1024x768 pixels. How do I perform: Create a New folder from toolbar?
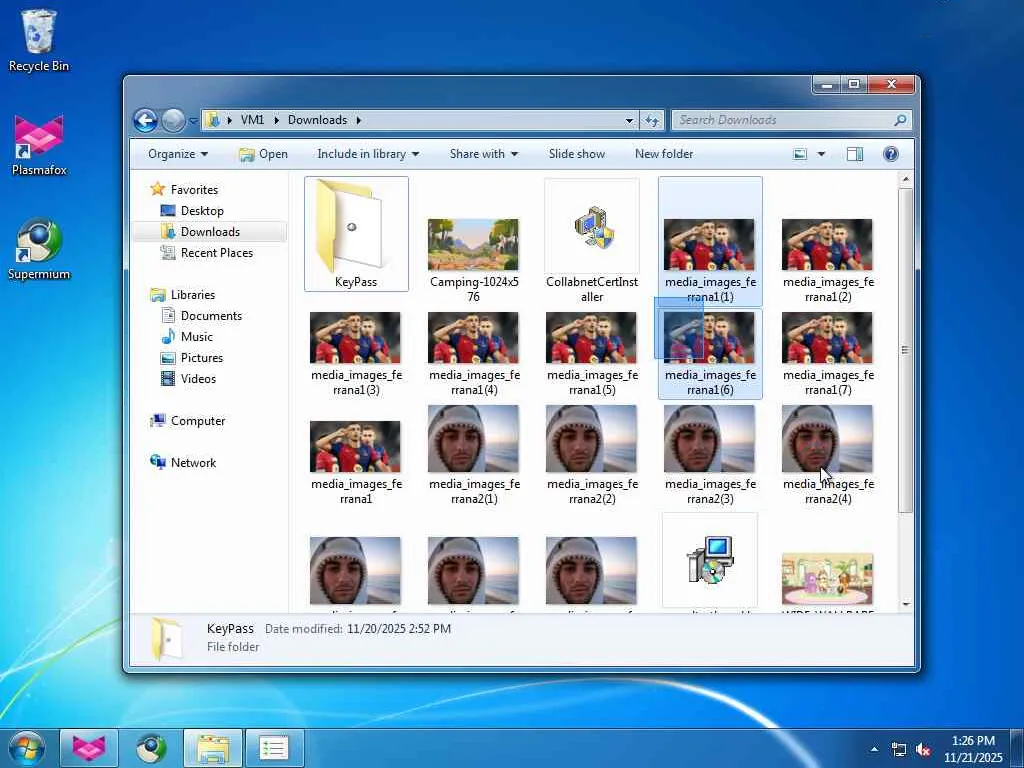pos(664,154)
